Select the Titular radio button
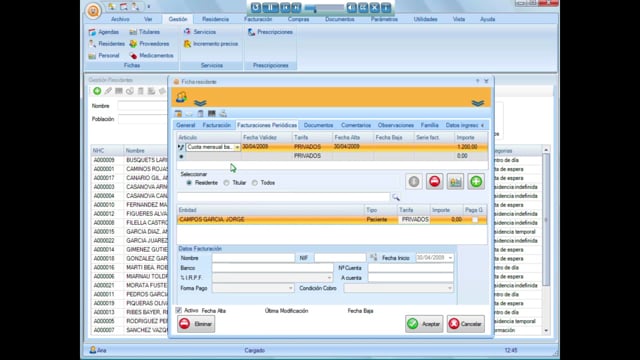640x360 pixels. (x=227, y=183)
